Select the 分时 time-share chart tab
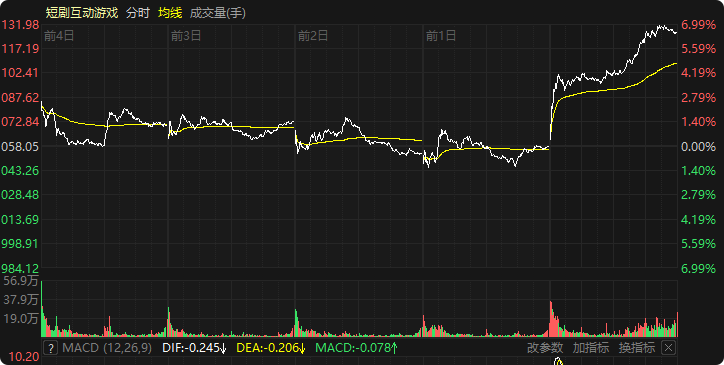This screenshot has height=365, width=724. pos(138,13)
